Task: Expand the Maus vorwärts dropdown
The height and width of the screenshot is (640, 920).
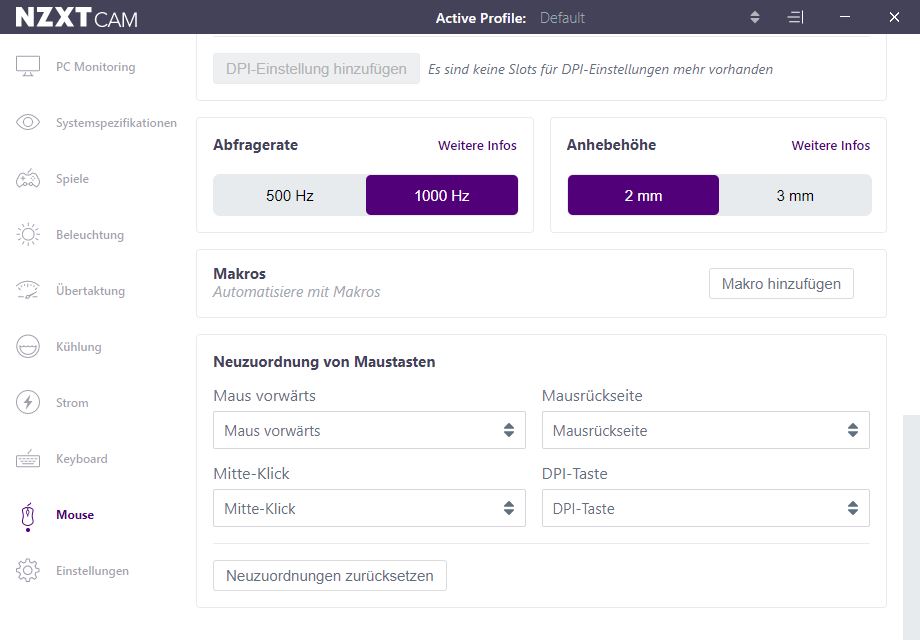Action: pyautogui.click(x=369, y=431)
